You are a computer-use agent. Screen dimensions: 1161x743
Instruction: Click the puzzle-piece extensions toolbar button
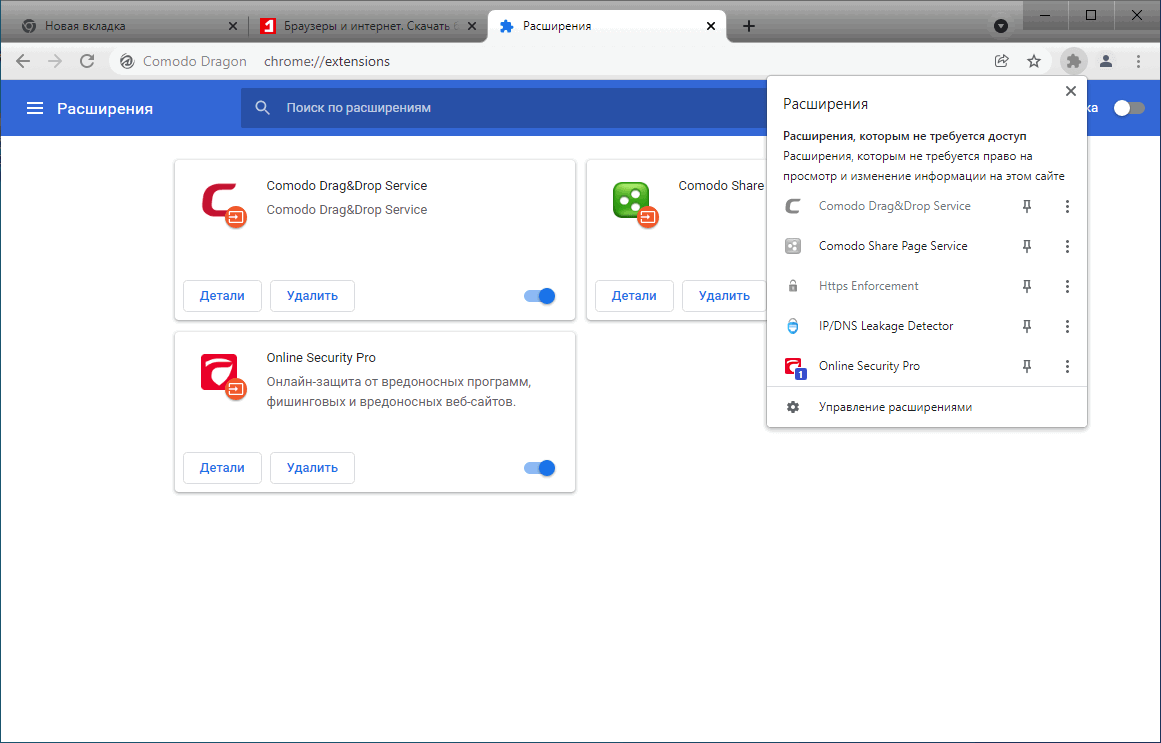tap(1073, 61)
